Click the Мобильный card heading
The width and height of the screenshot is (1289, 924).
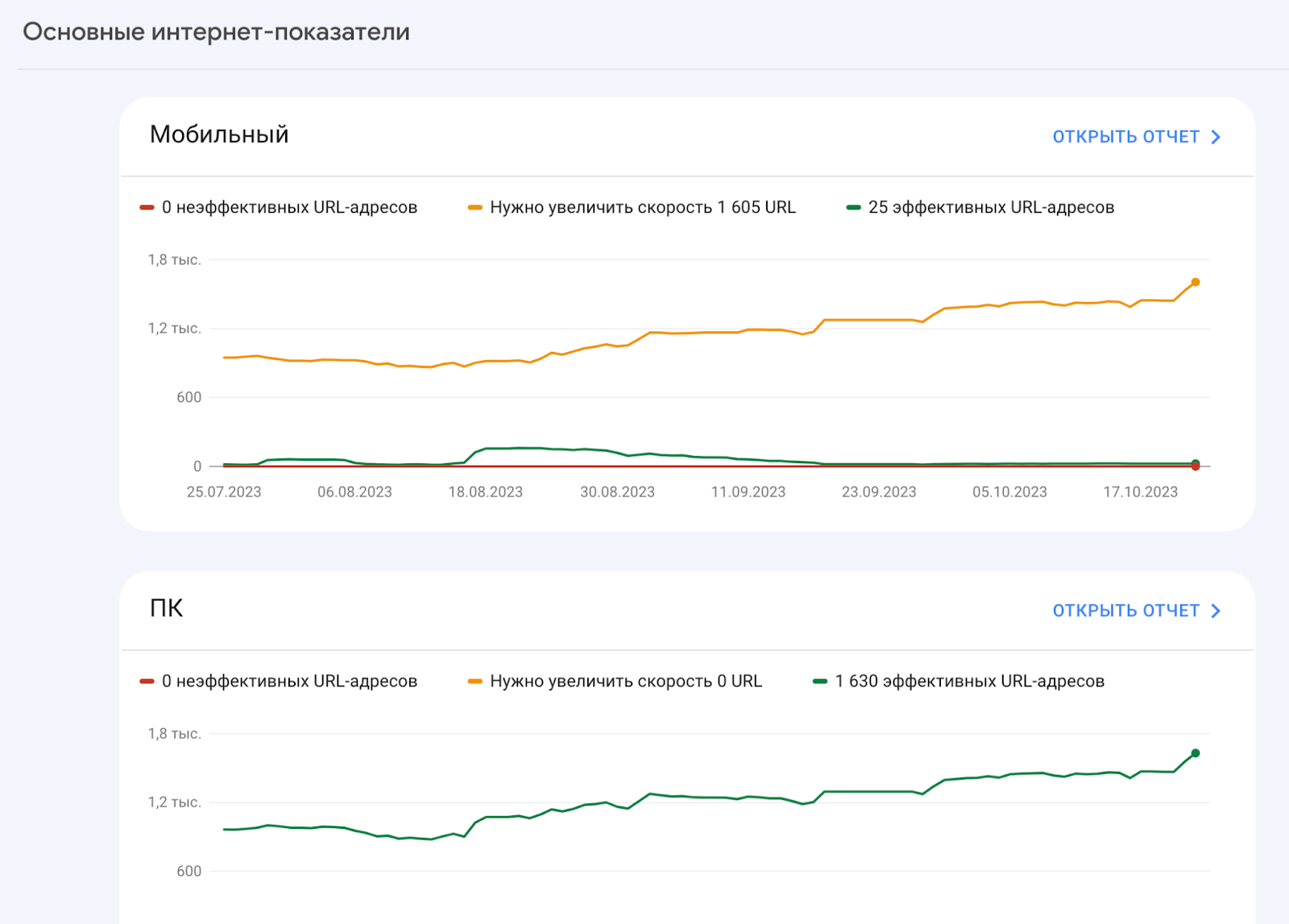click(219, 135)
